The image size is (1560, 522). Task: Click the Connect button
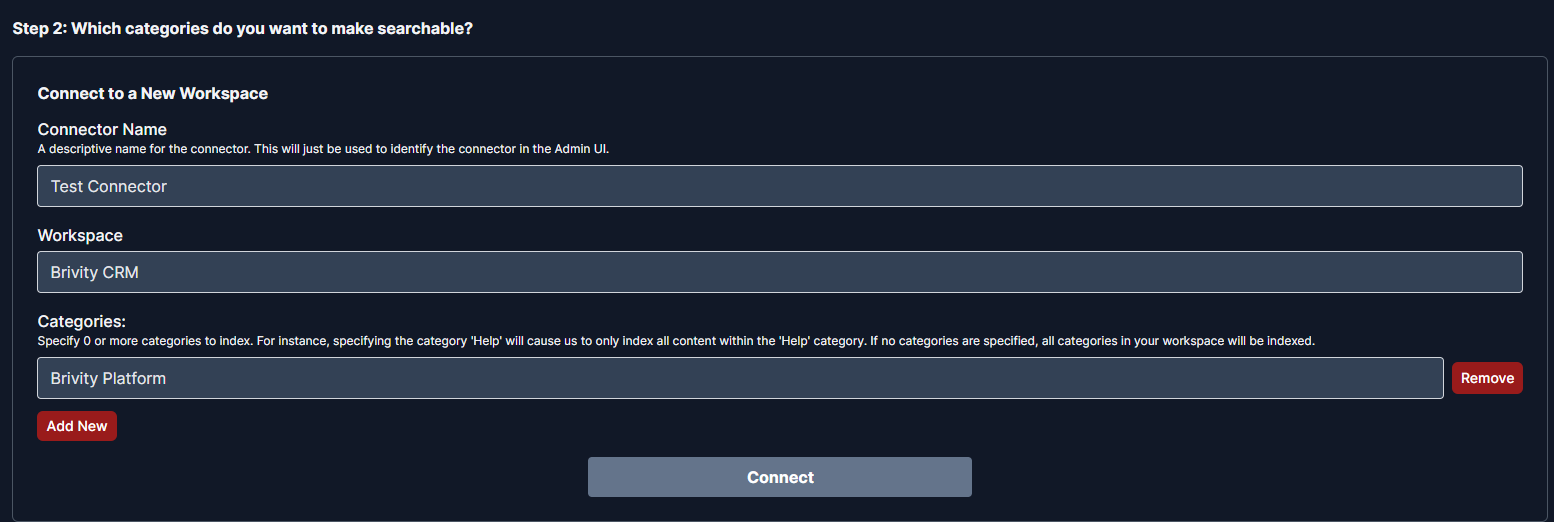click(779, 477)
